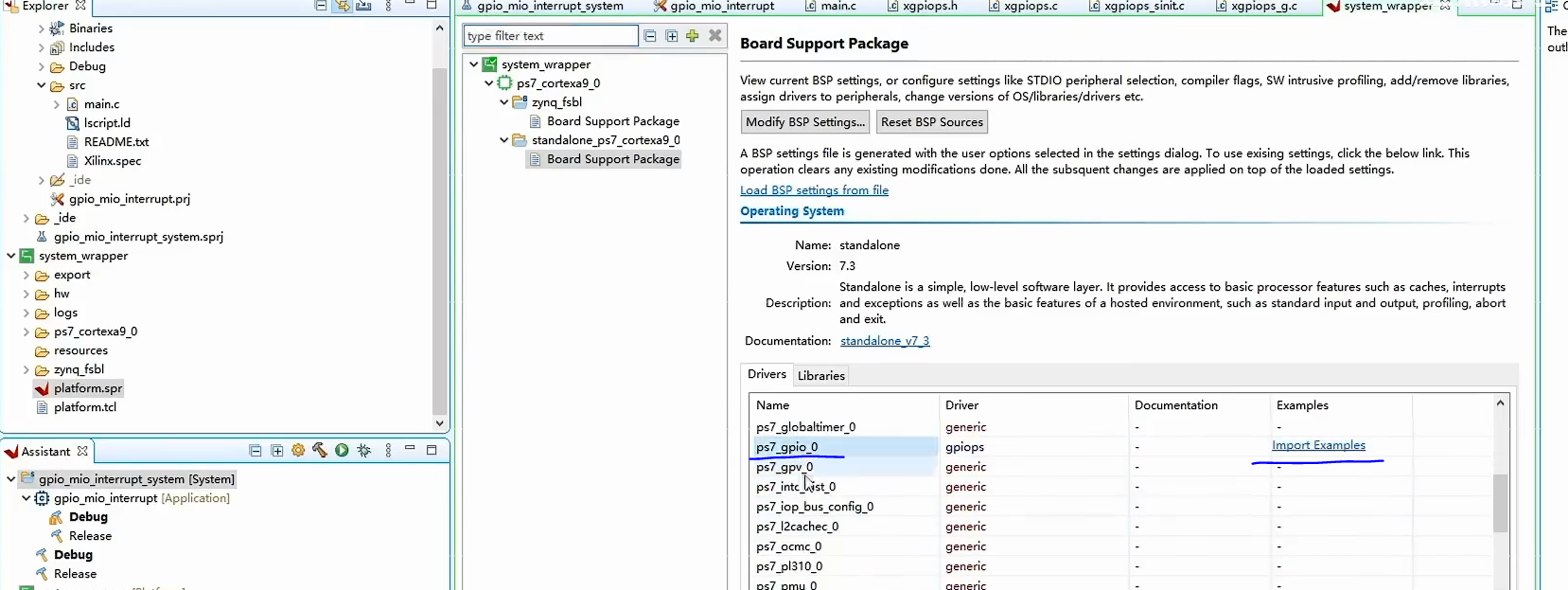1568x590 pixels.
Task: Open Assistant settings gear icon
Action: coord(298,451)
